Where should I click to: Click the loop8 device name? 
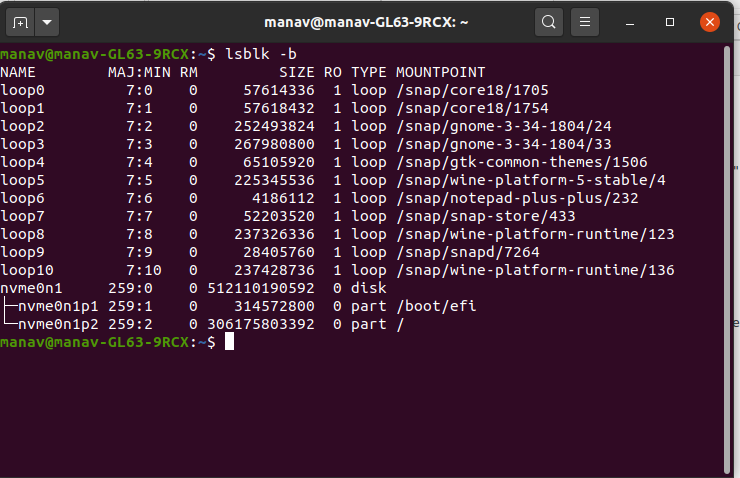point(22,234)
